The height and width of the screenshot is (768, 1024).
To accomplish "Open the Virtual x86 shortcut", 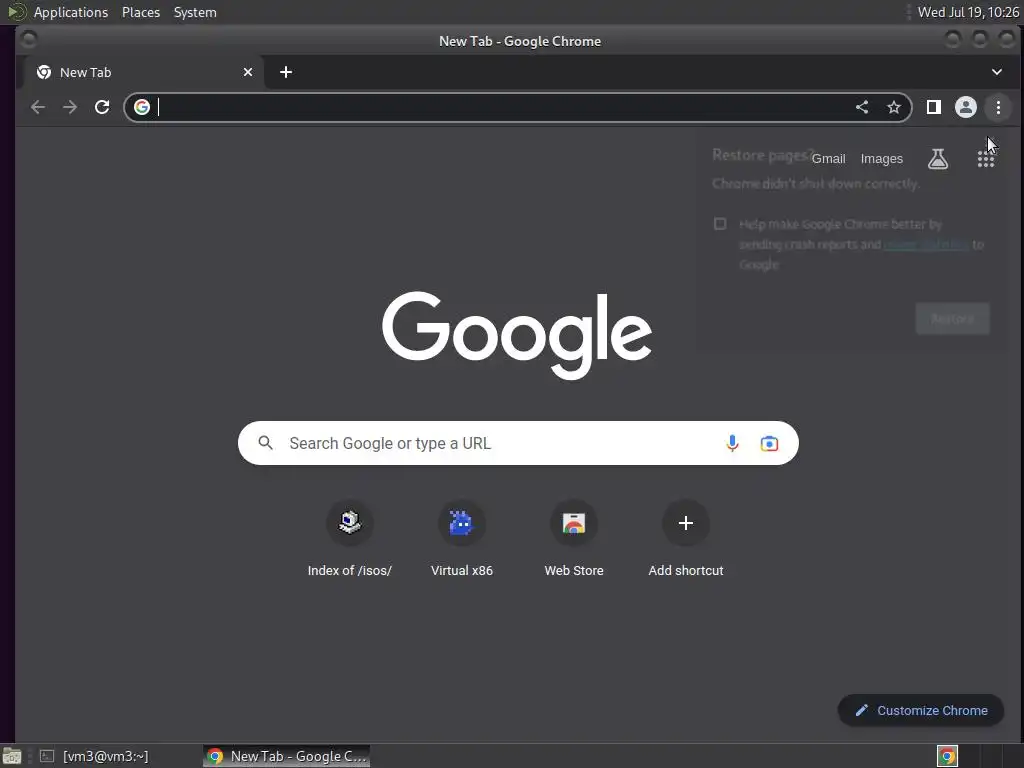I will 462,539.
